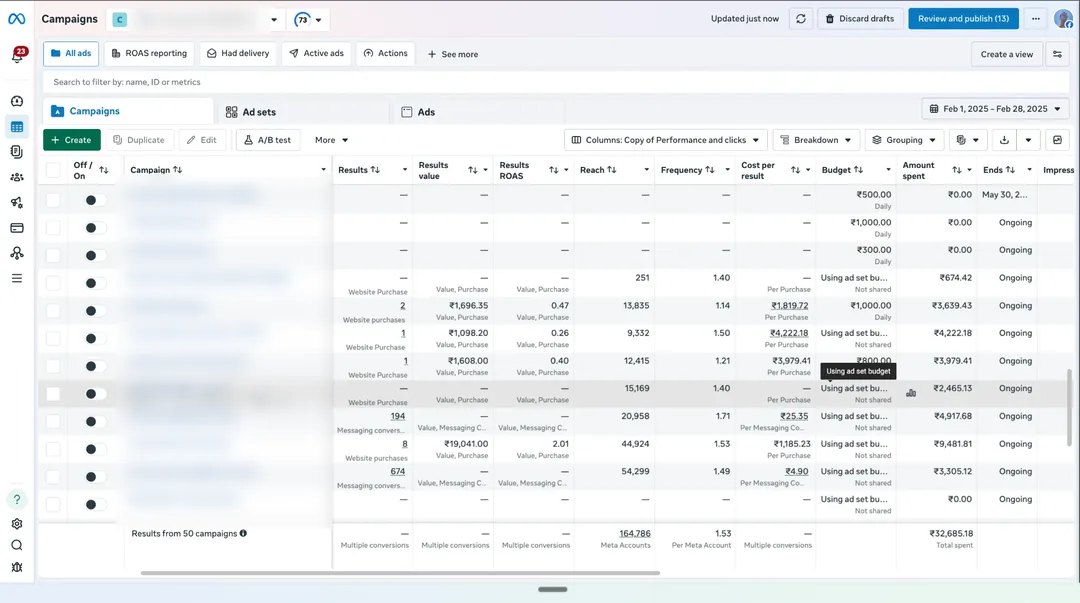Open Advertising settings megaphone icon in sidebar
Viewport: 1080px width, 603px height.
click(17, 203)
